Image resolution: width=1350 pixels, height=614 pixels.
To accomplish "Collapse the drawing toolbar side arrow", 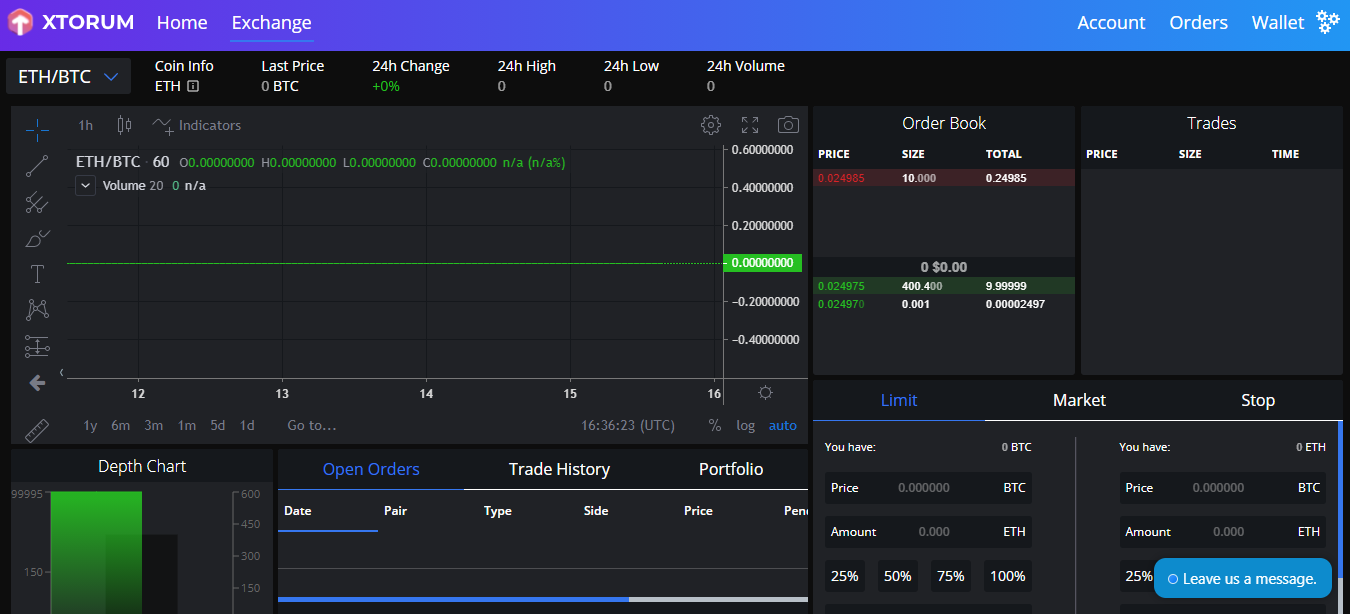I will (x=62, y=372).
